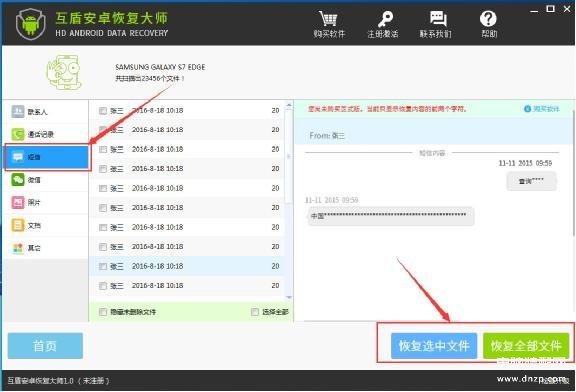576x392 pixels.
Task: Open the 购买软件 shopping cart icon
Action: [328, 19]
